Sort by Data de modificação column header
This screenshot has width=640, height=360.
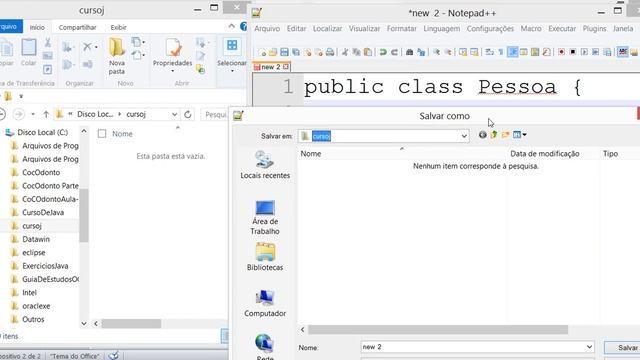(545, 154)
